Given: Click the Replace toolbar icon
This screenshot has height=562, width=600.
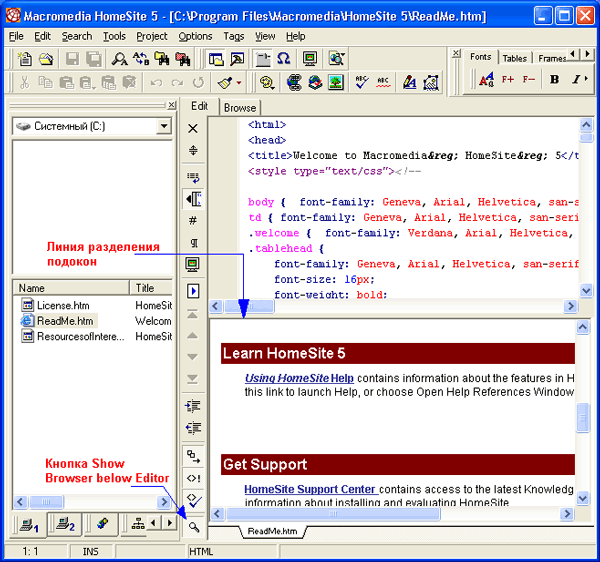Looking at the screenshot, I should (x=141, y=59).
